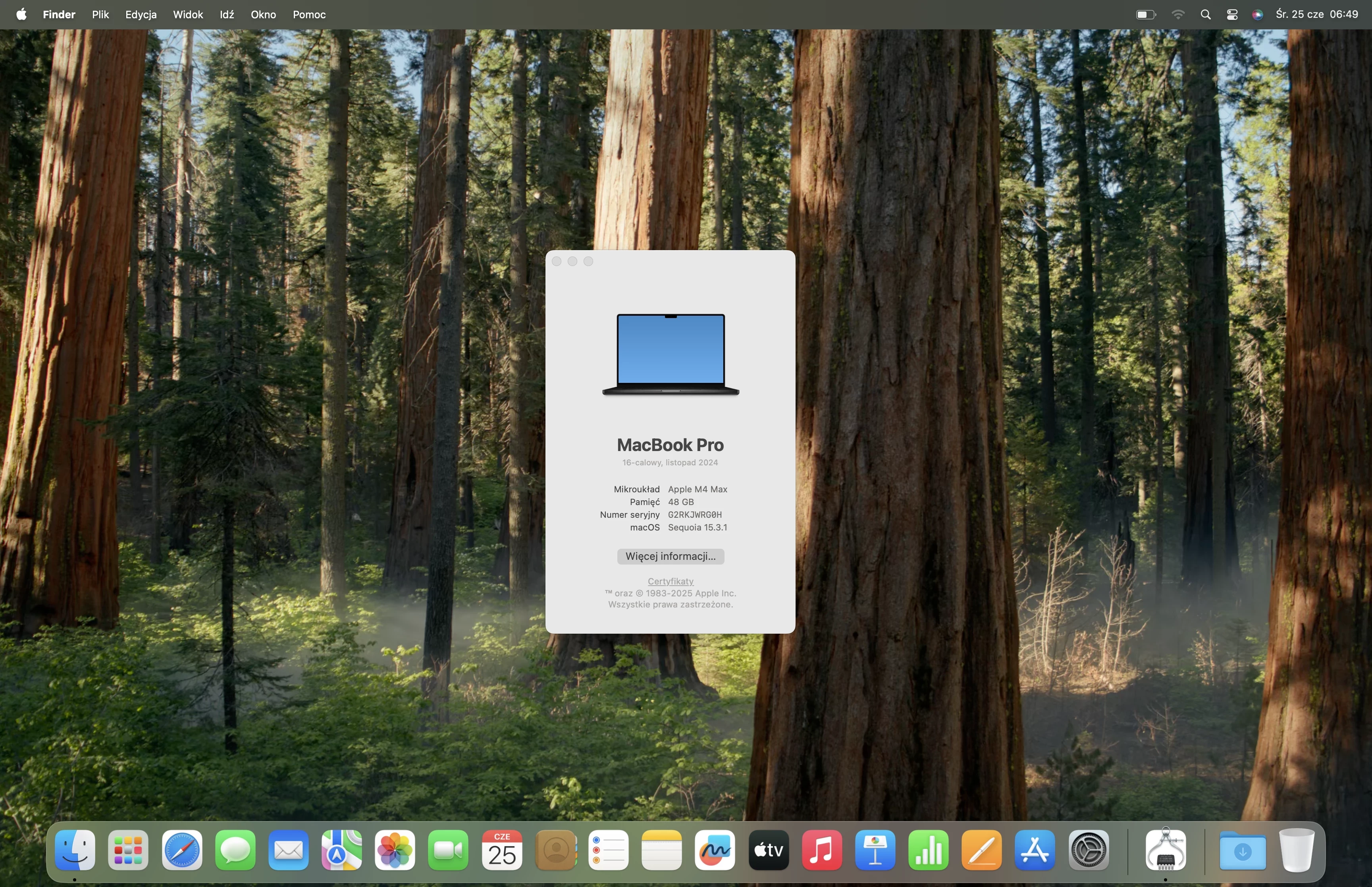Click the battery status icon

click(x=1146, y=14)
